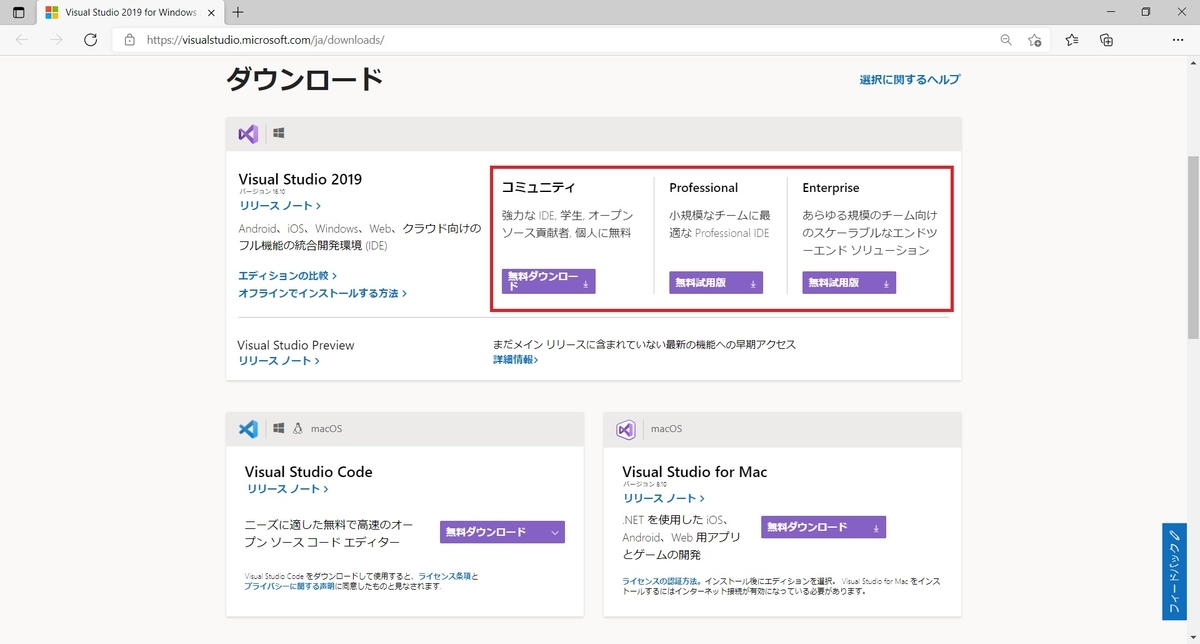Click the Linux penguin icon in VS Code card
This screenshot has height=644, width=1200.
[x=298, y=429]
